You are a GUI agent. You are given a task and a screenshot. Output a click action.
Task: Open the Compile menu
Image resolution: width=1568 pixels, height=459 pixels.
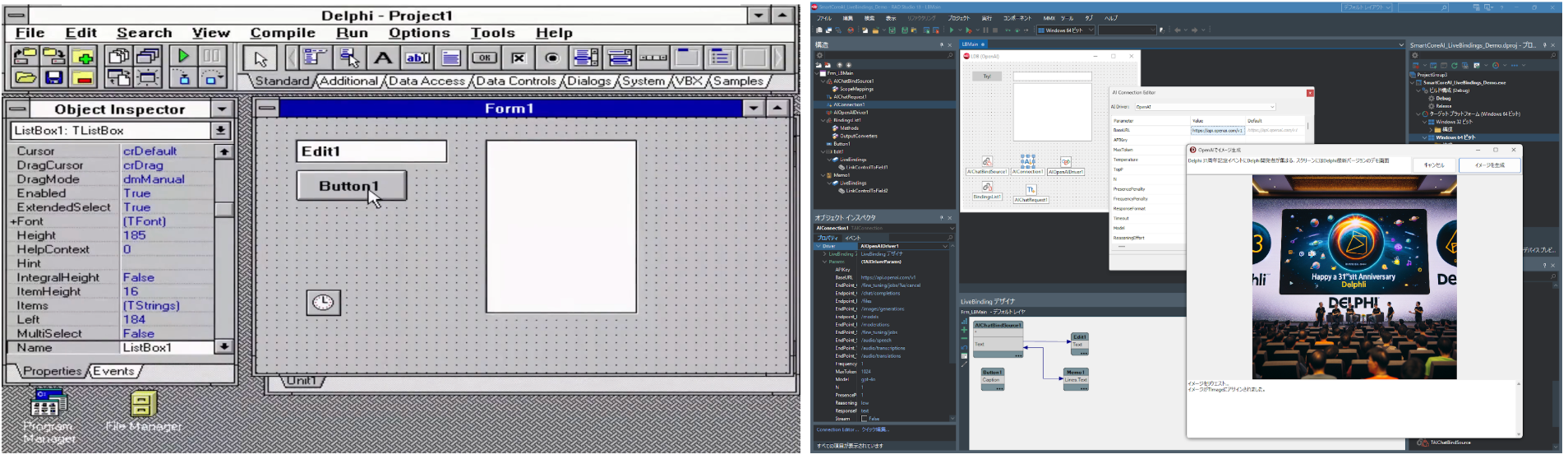(283, 33)
